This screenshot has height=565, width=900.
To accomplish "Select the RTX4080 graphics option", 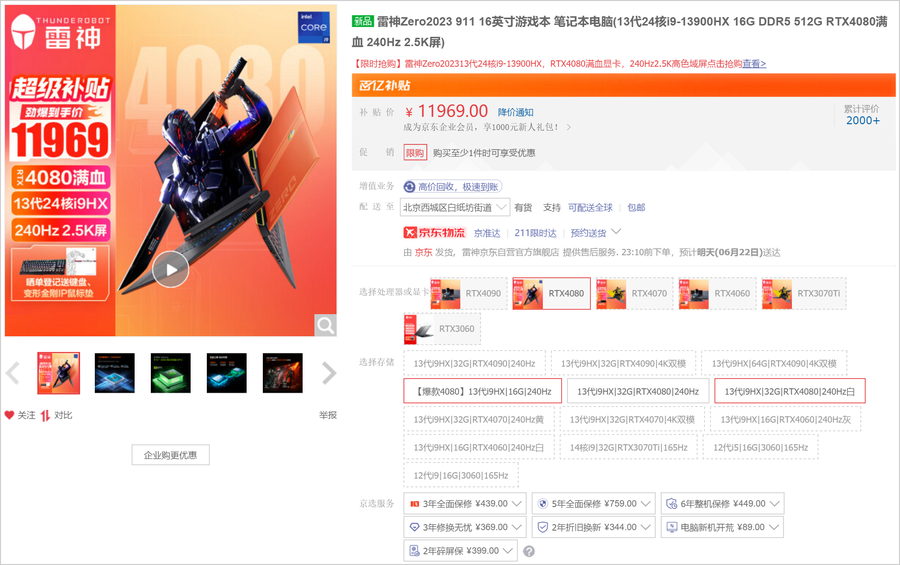I will [x=552, y=293].
